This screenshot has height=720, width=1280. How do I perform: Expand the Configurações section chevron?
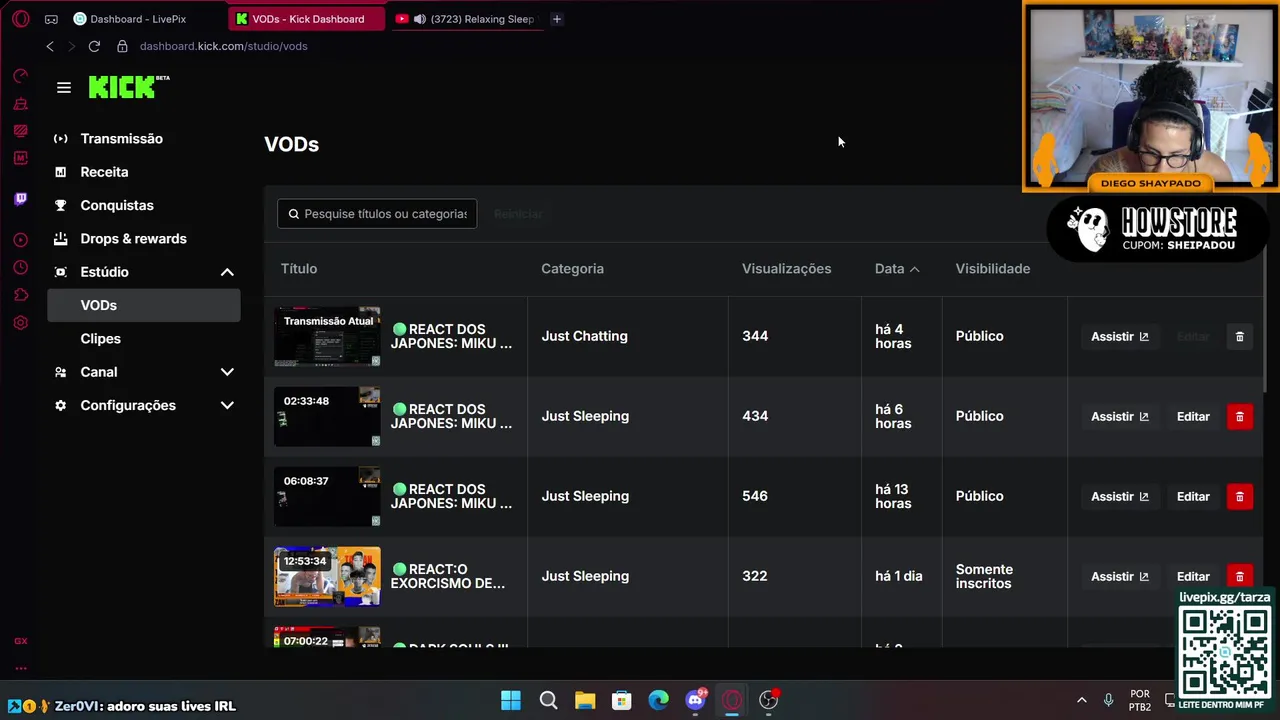pyautogui.click(x=227, y=405)
